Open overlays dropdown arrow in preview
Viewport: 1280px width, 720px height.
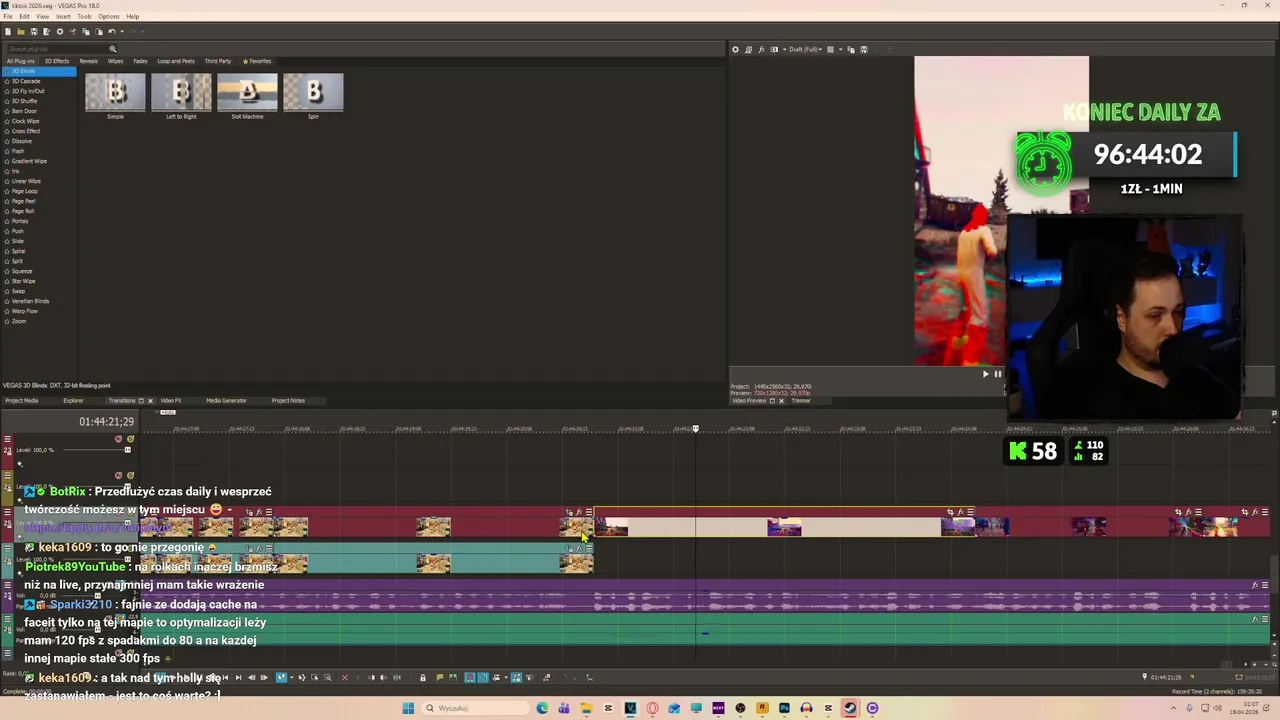[x=841, y=49]
